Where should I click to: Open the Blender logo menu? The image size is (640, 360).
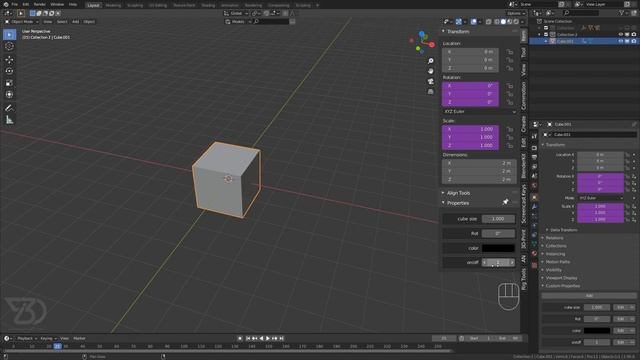(6, 4)
